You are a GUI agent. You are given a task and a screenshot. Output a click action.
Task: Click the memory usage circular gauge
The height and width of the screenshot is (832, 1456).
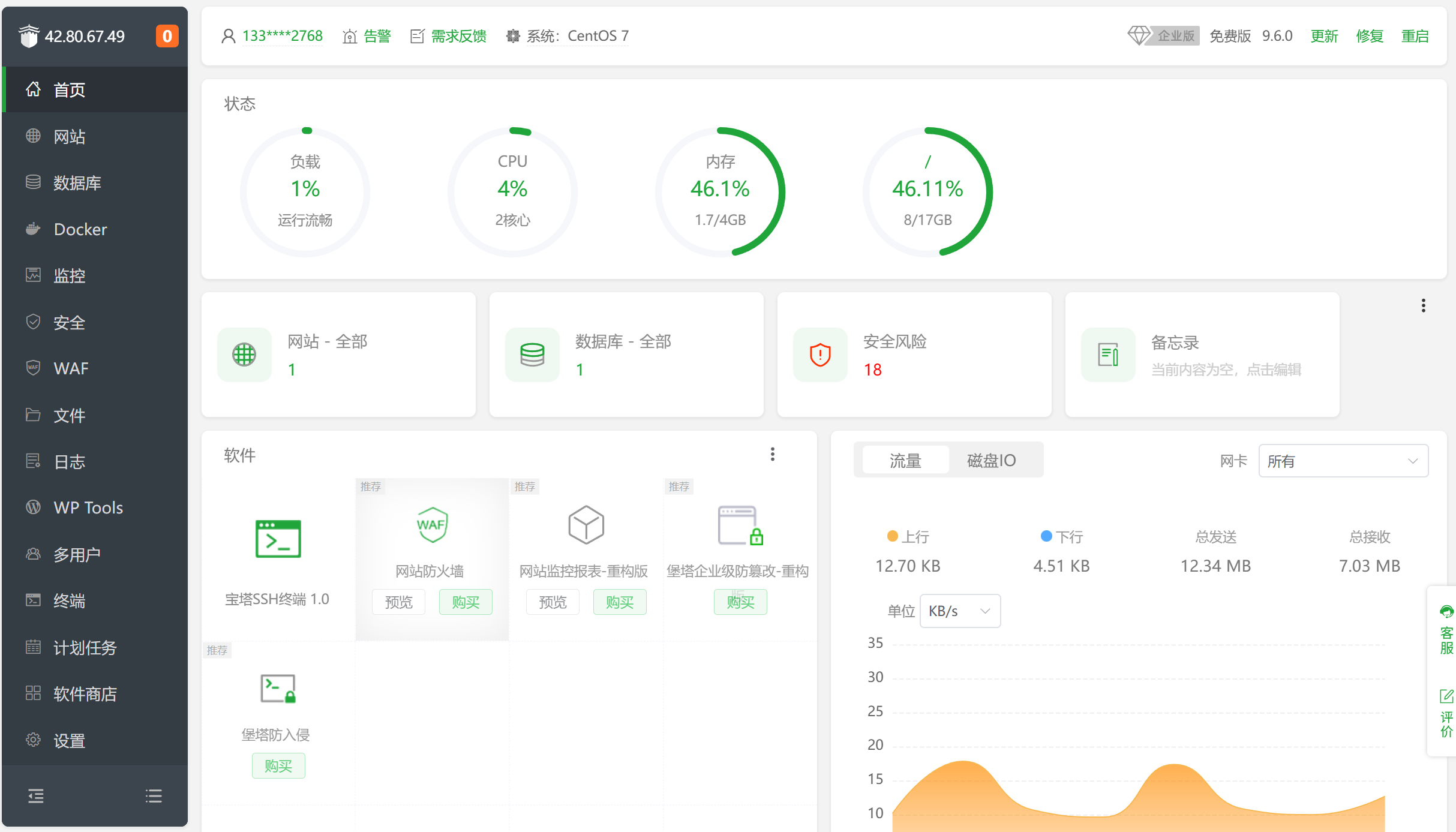point(720,192)
